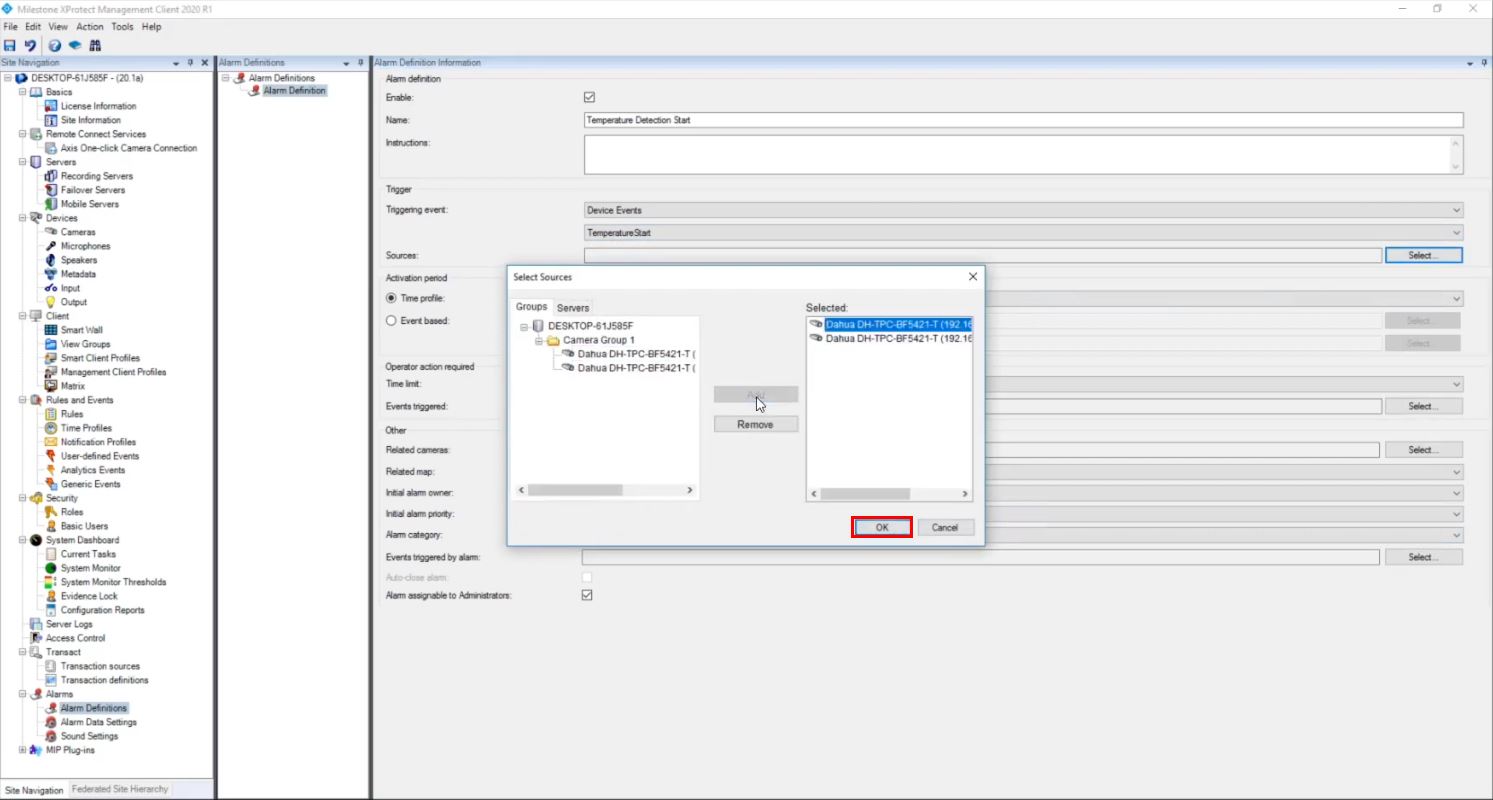Open the Tools menu
The width and height of the screenshot is (1493, 800).
(122, 27)
